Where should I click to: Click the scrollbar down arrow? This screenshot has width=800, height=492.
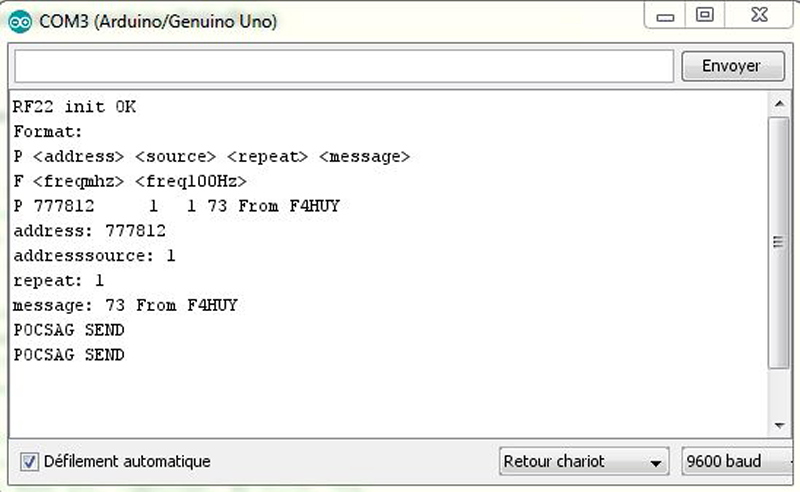(779, 425)
